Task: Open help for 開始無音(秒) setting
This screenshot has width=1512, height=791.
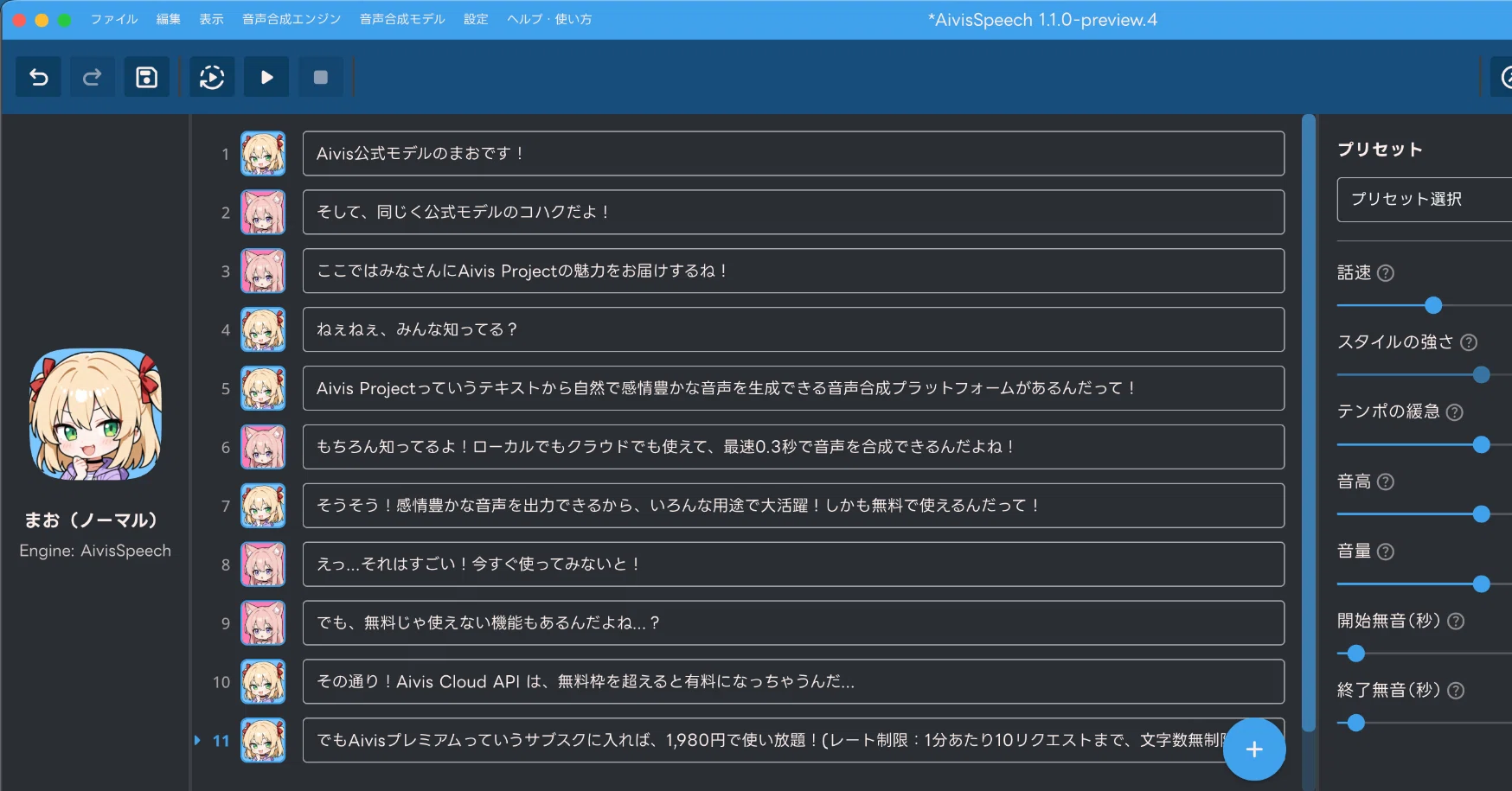Action: (1456, 621)
